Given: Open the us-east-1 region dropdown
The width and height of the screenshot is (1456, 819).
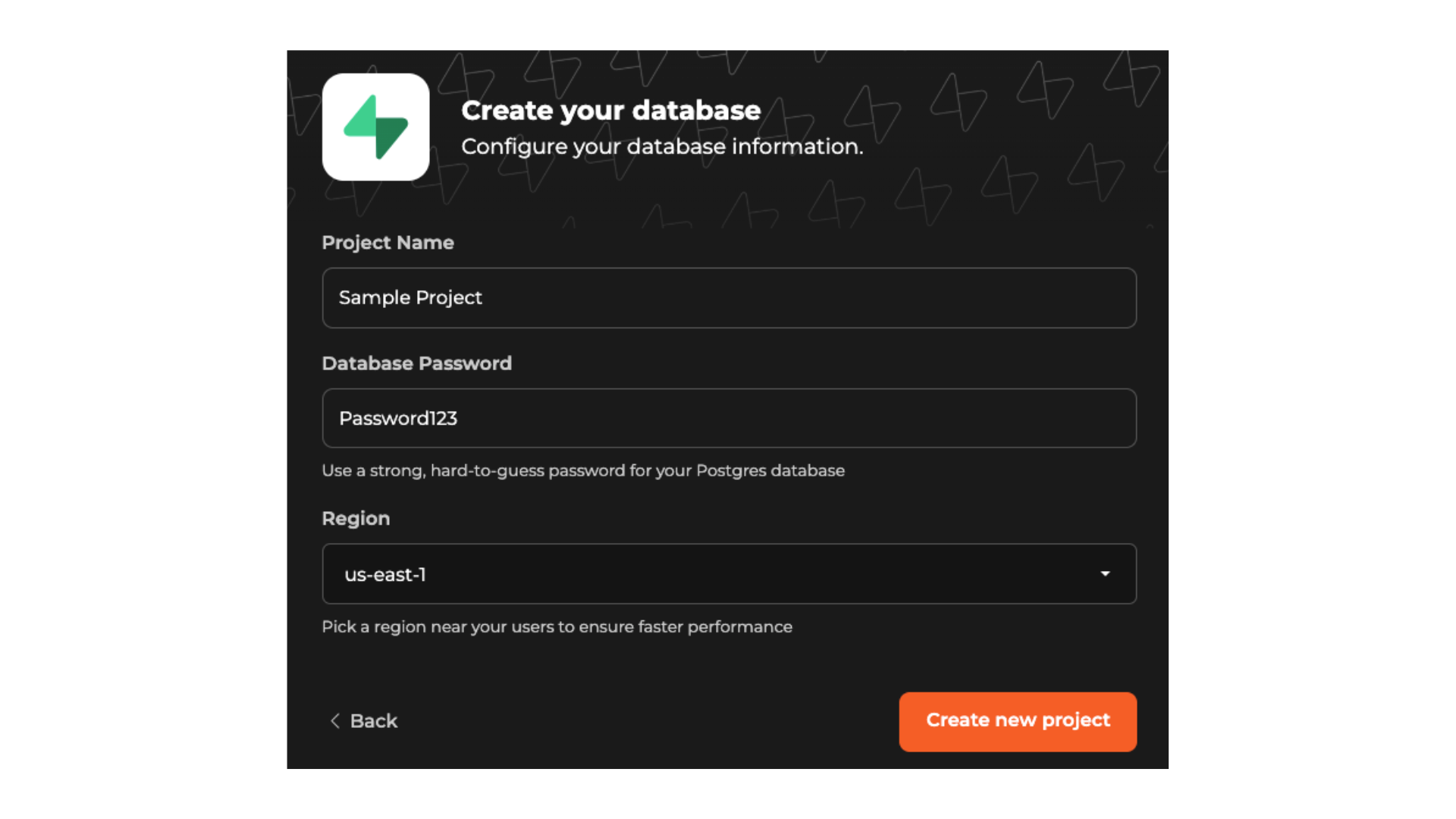Looking at the screenshot, I should tap(728, 574).
